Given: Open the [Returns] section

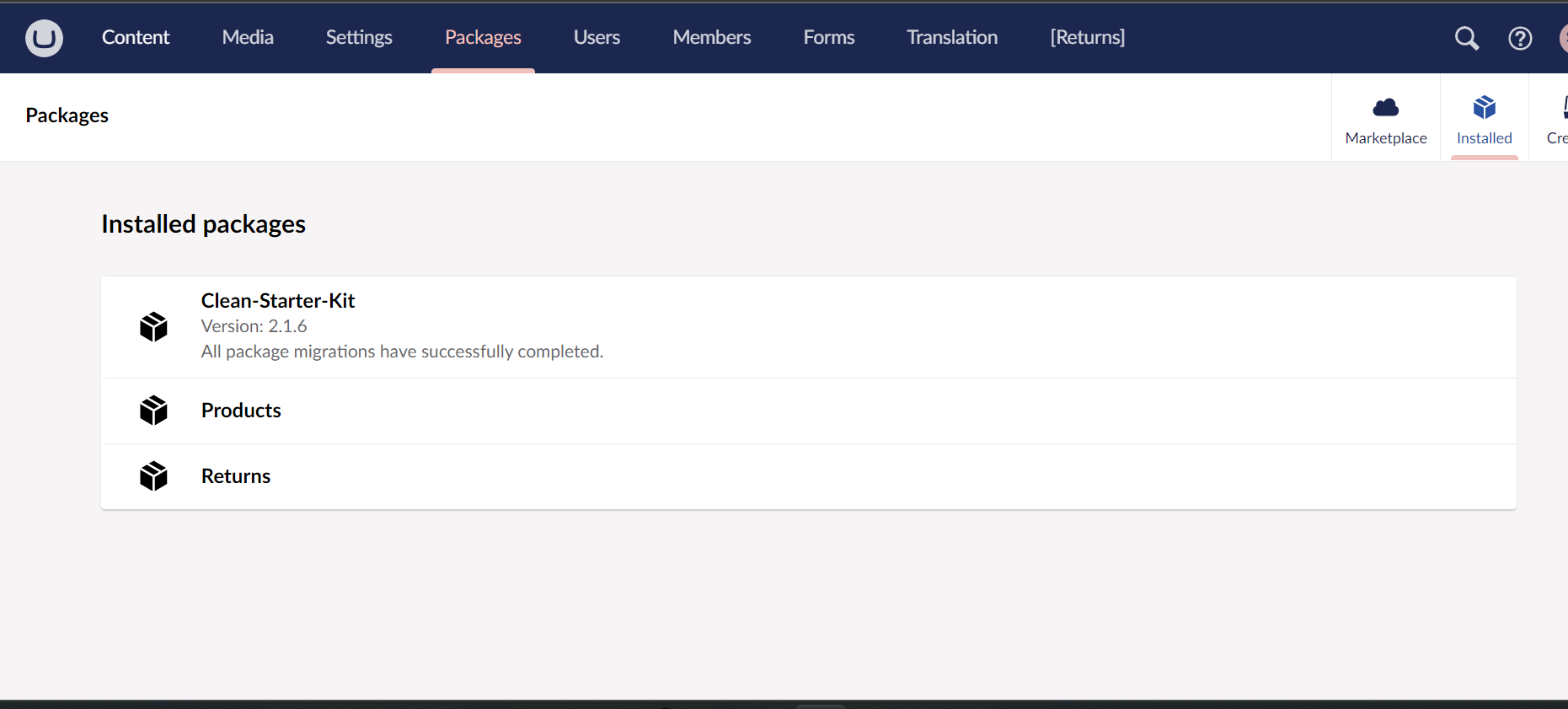Looking at the screenshot, I should [1088, 37].
